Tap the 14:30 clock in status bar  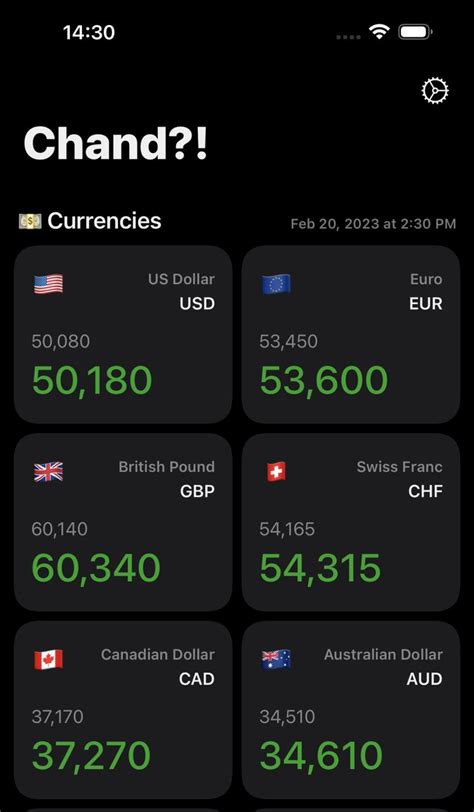[x=89, y=33]
